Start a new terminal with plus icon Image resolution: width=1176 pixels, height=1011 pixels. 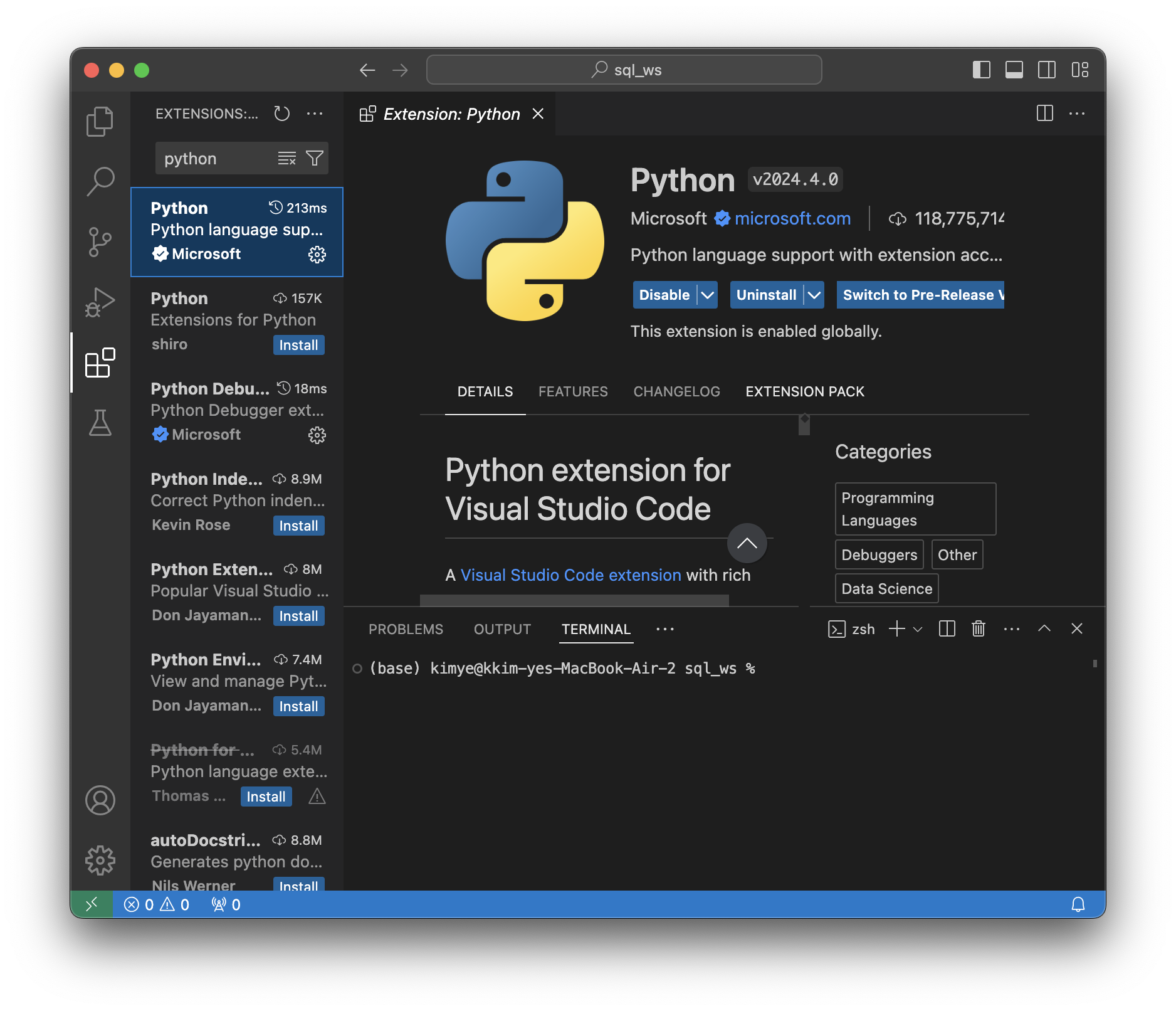pos(897,628)
